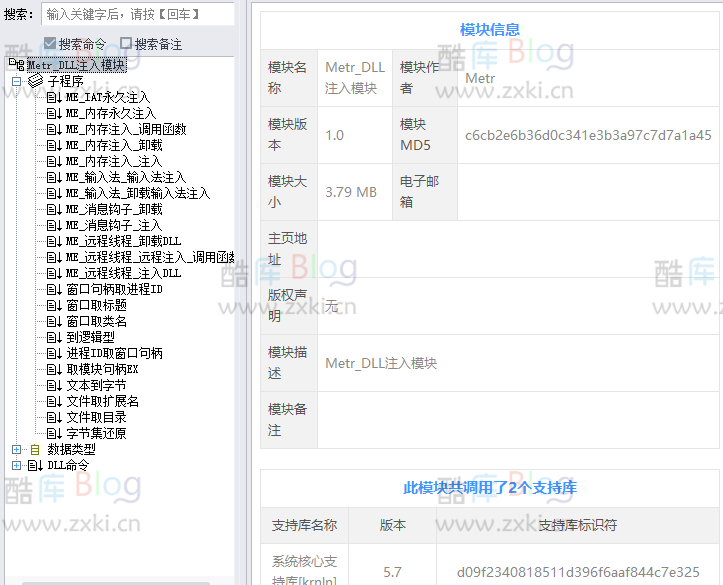723x585 pixels.
Task: Click icon beside 字节集还原
Action: [54, 434]
